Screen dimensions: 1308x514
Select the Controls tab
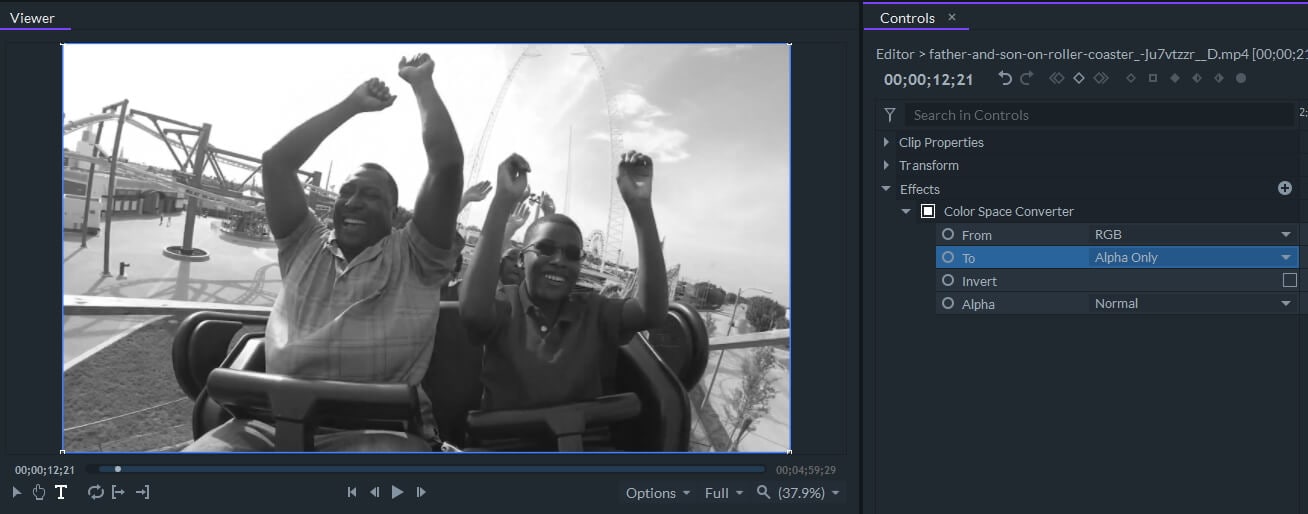(907, 18)
